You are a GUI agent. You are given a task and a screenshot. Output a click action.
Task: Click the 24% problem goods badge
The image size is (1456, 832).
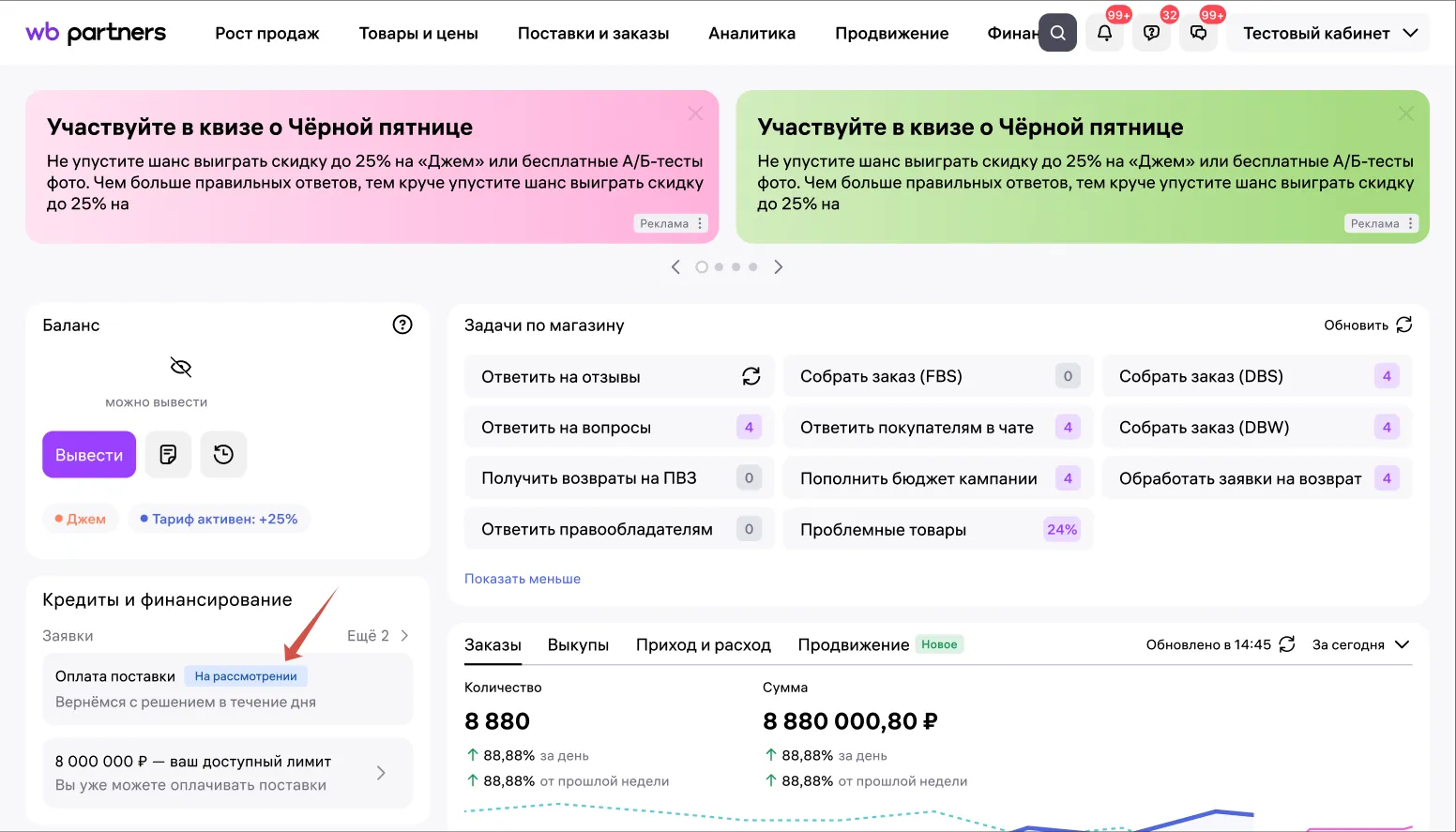tap(1062, 529)
